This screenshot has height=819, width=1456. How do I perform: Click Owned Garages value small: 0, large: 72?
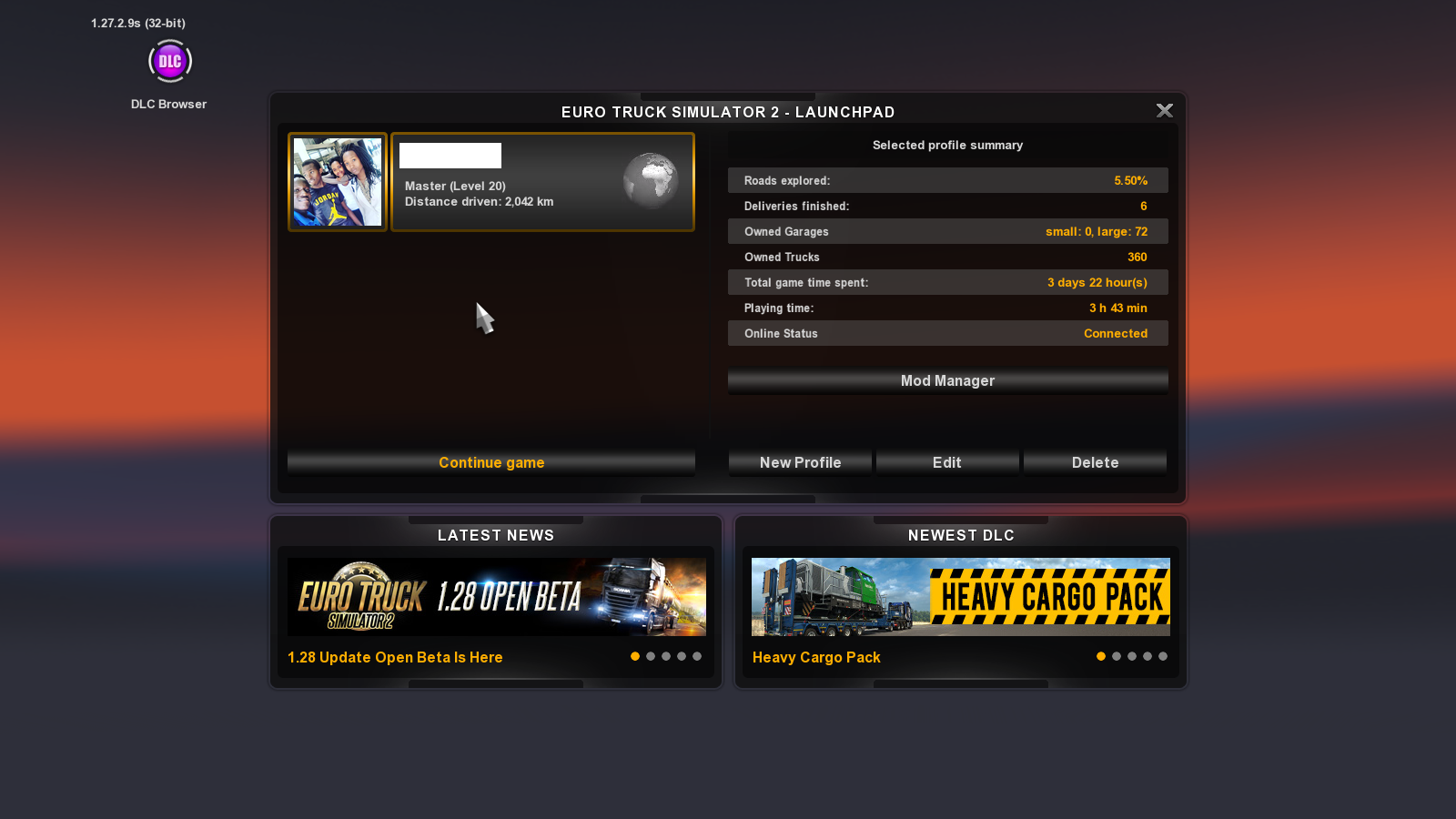pyautogui.click(x=1097, y=232)
